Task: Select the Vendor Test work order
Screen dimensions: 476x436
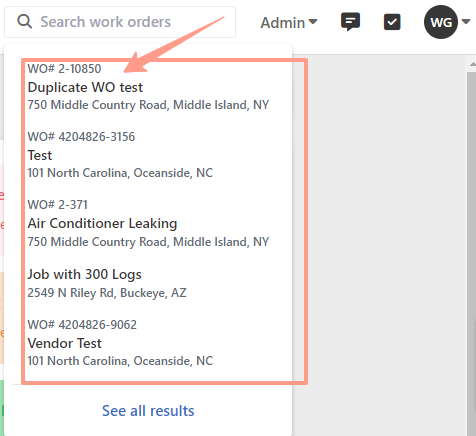Action: (64, 343)
